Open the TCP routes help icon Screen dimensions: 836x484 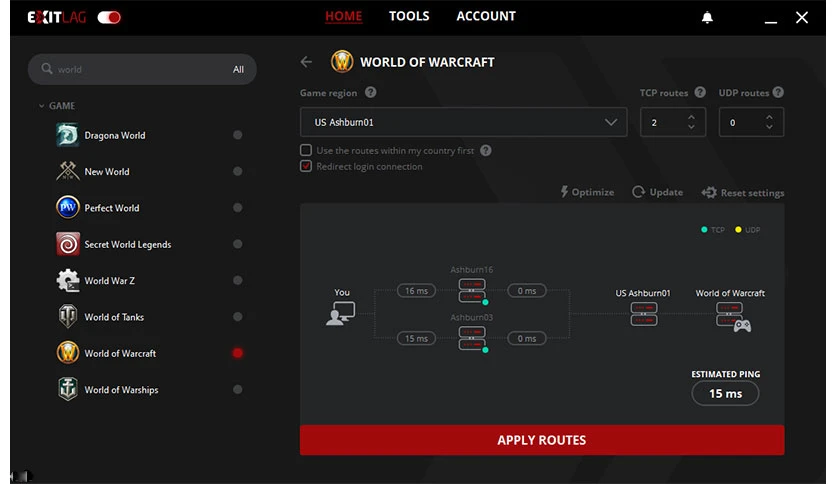pos(700,92)
